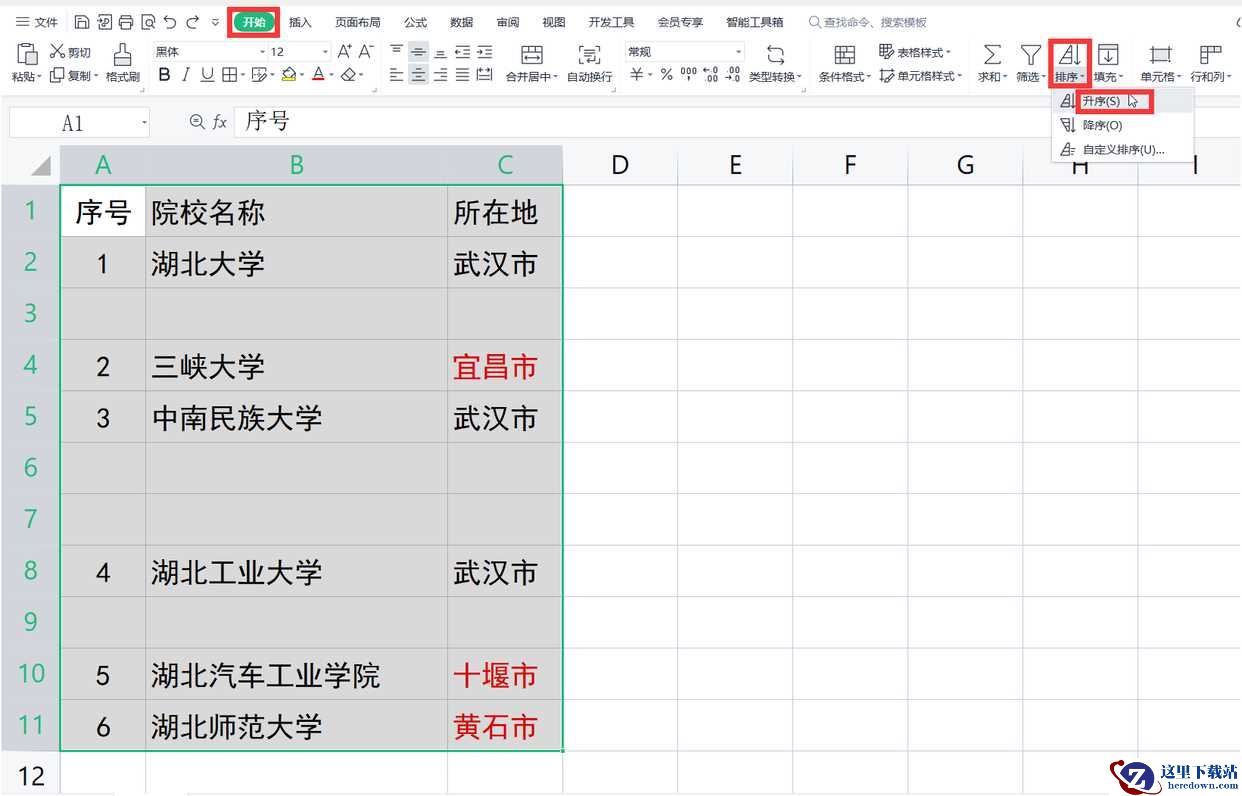Click the fill color paint bucket
1242x796 pixels.
point(288,75)
